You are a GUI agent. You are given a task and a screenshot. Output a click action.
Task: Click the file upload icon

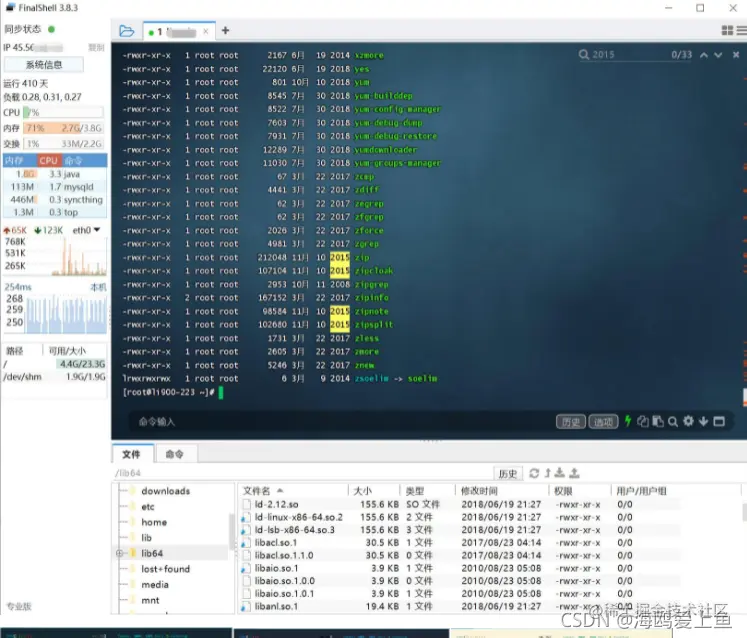pyautogui.click(x=575, y=473)
